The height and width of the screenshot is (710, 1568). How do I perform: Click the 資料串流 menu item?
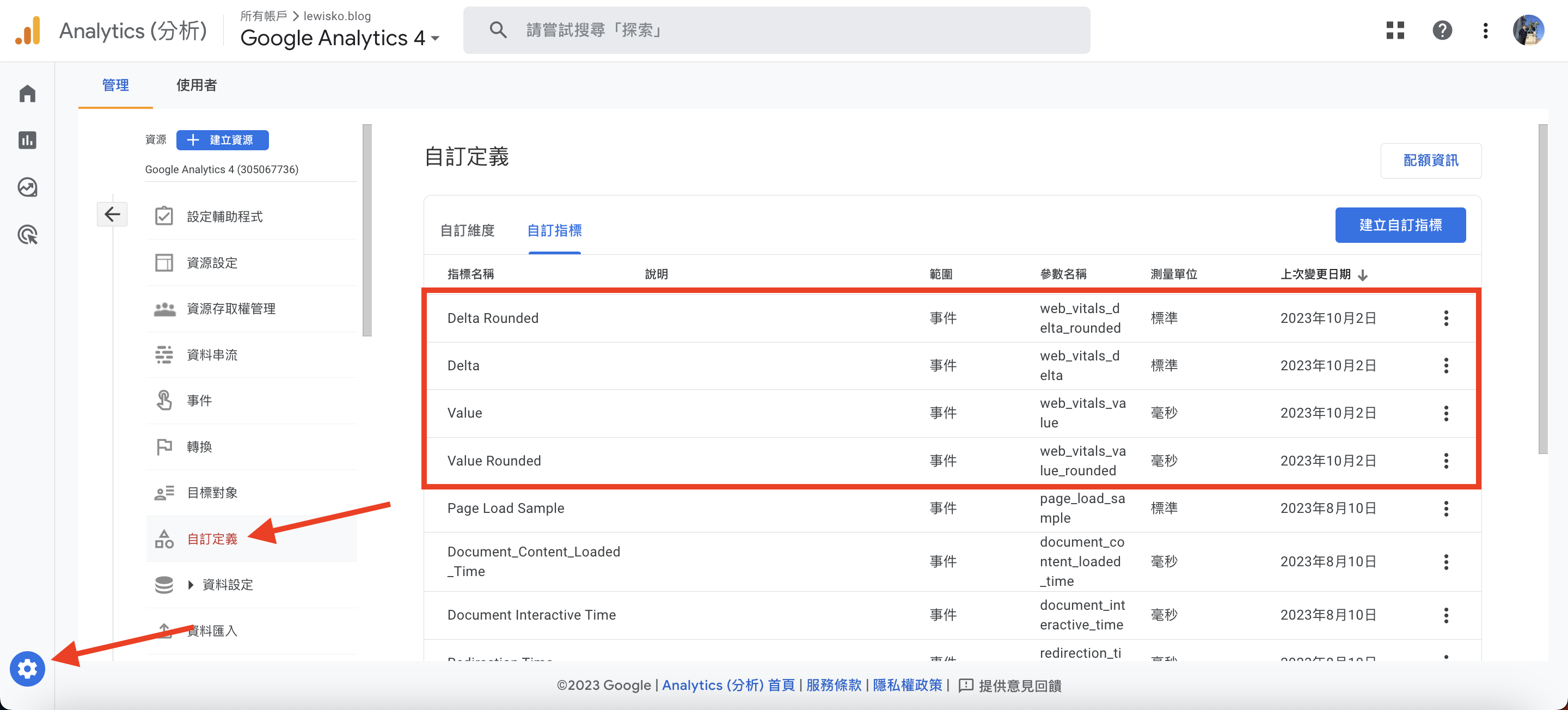214,354
